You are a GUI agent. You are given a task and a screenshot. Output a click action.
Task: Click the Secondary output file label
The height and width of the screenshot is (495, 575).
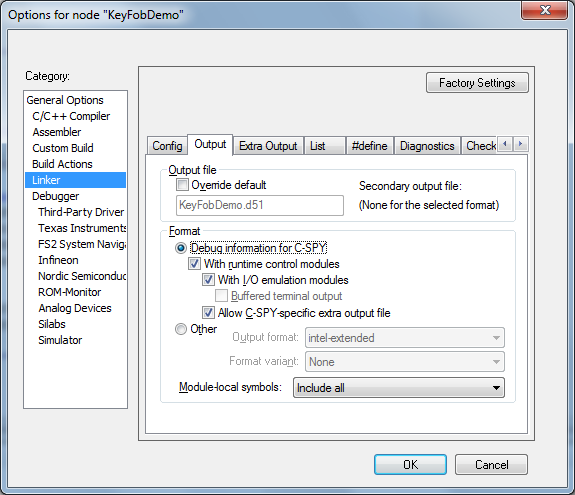pyautogui.click(x=410, y=186)
